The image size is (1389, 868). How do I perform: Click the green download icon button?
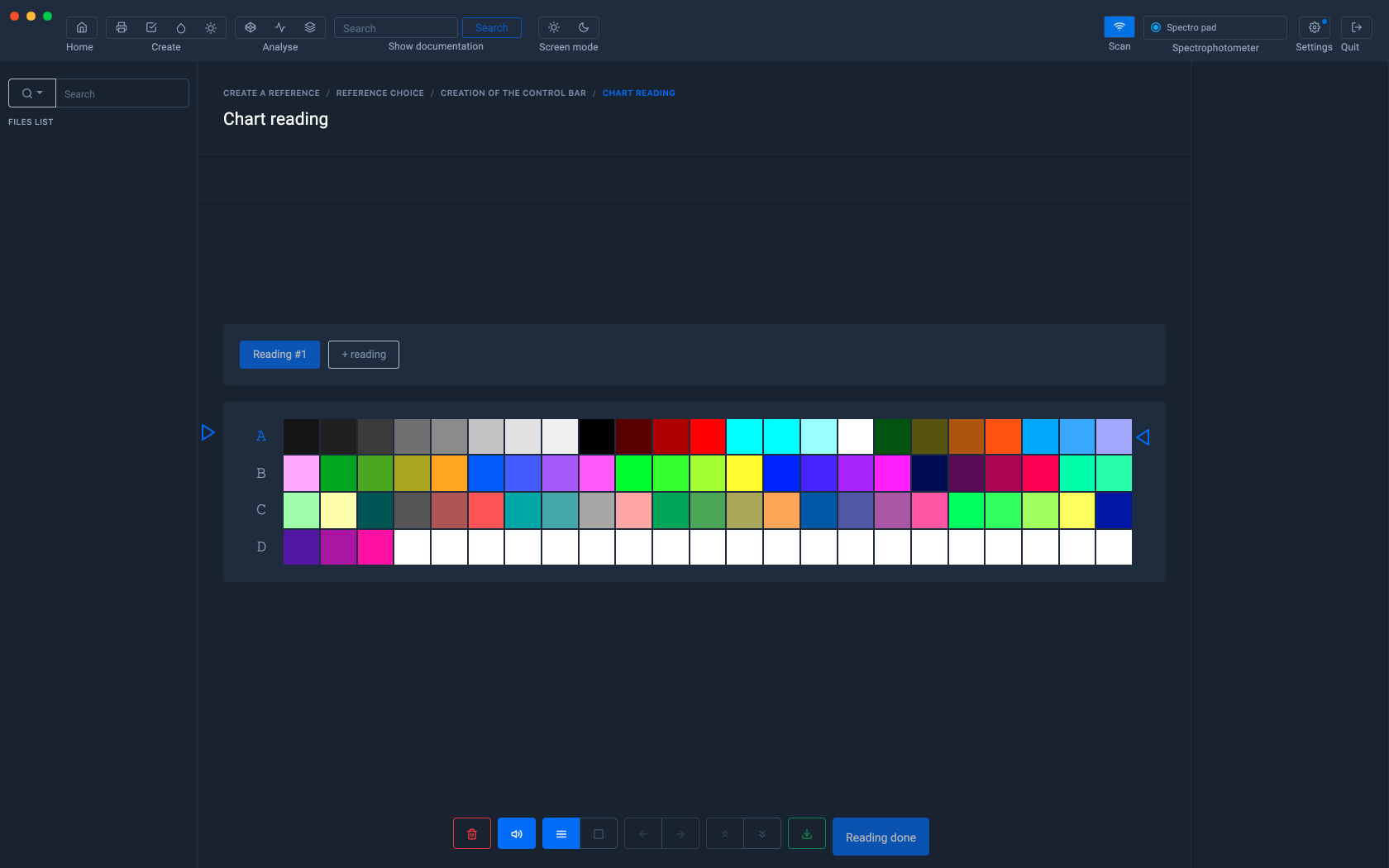807,833
